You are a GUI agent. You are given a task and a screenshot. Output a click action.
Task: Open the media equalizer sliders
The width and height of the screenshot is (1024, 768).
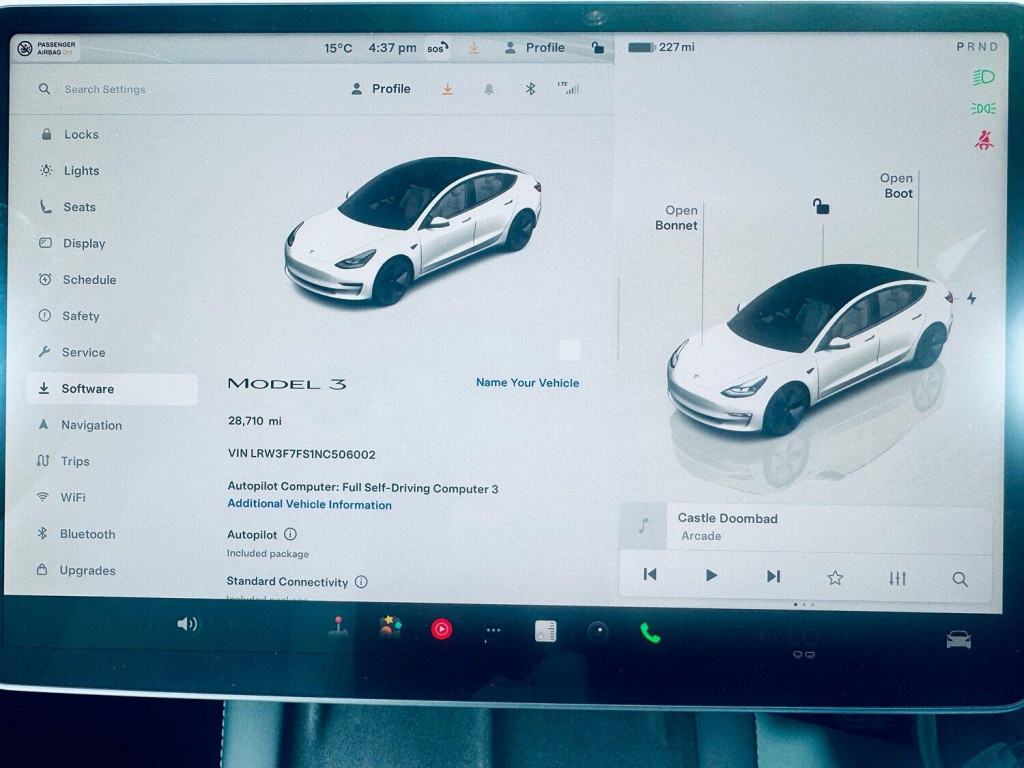point(897,578)
